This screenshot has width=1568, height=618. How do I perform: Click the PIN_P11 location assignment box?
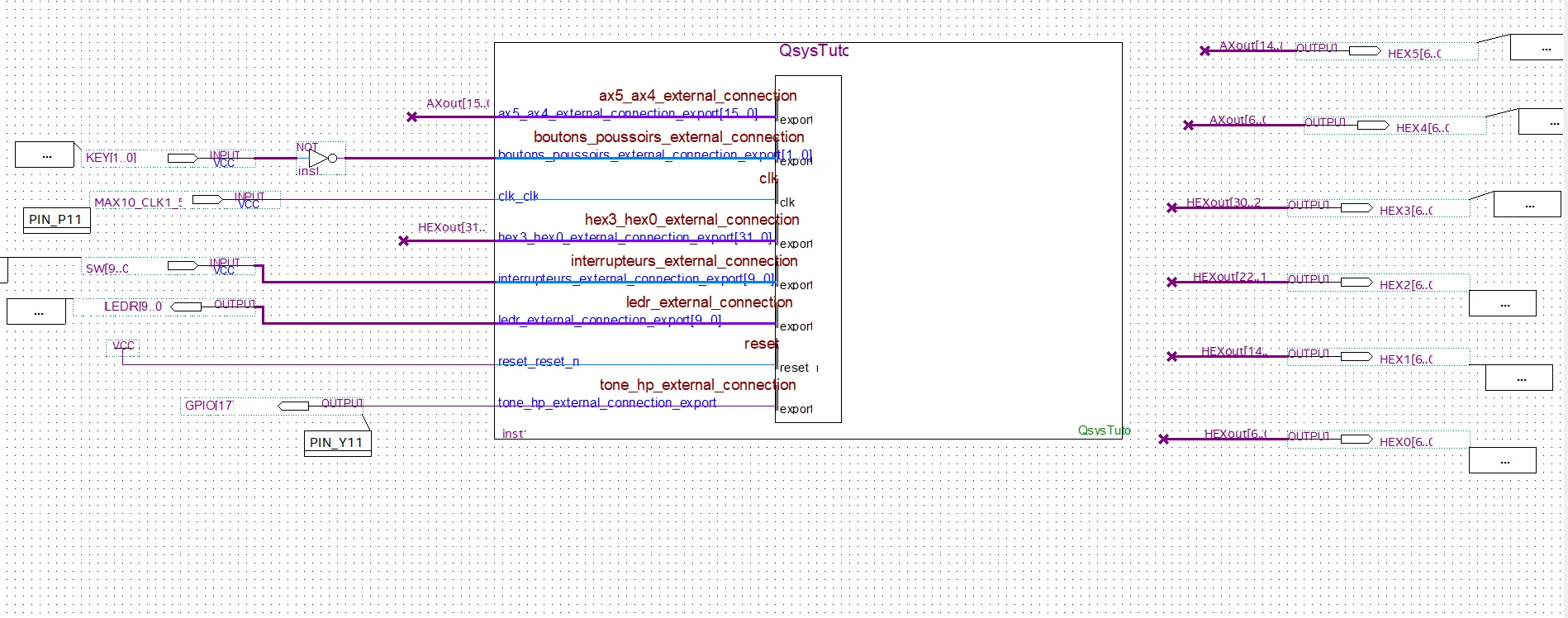(56, 220)
